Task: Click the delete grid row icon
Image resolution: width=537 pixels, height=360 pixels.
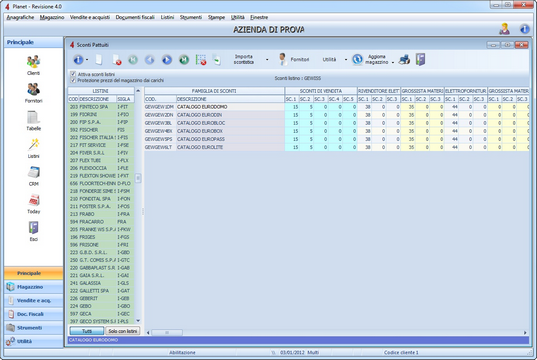Action: (201, 60)
